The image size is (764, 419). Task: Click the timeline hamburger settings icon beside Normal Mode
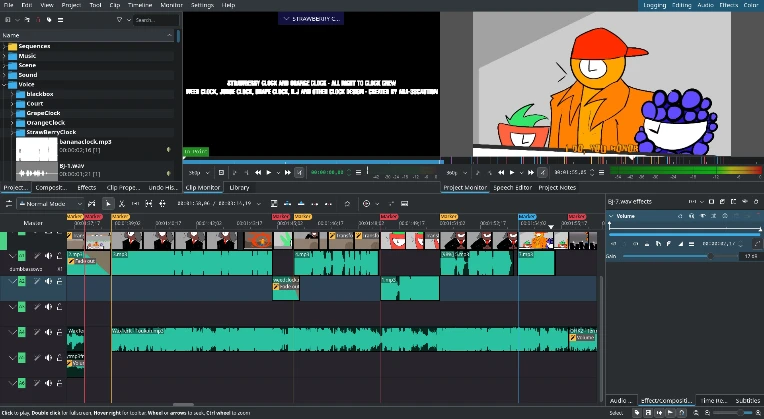8,204
